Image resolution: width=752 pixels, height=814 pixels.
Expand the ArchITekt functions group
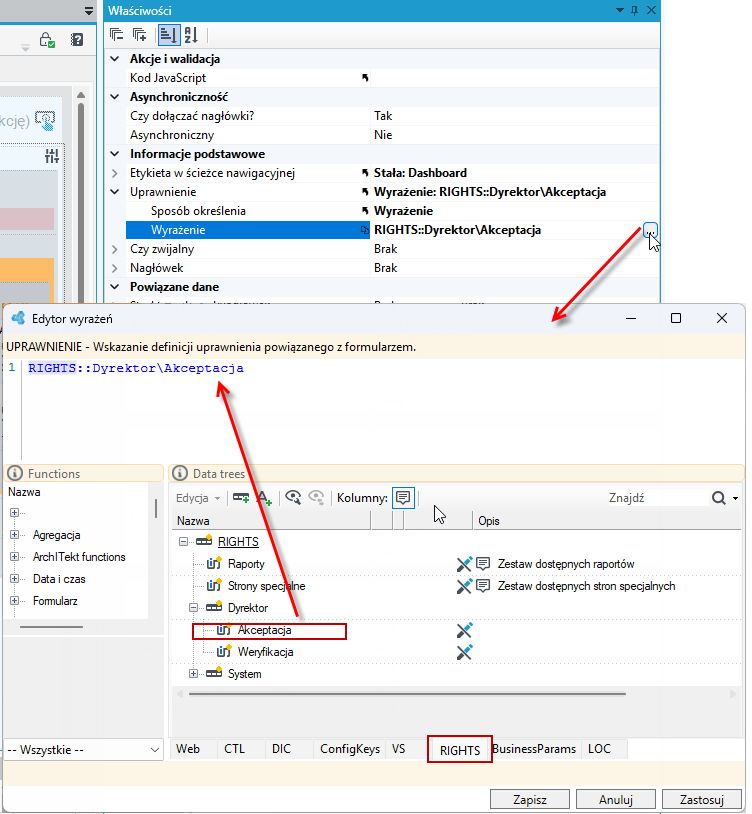[x=14, y=557]
